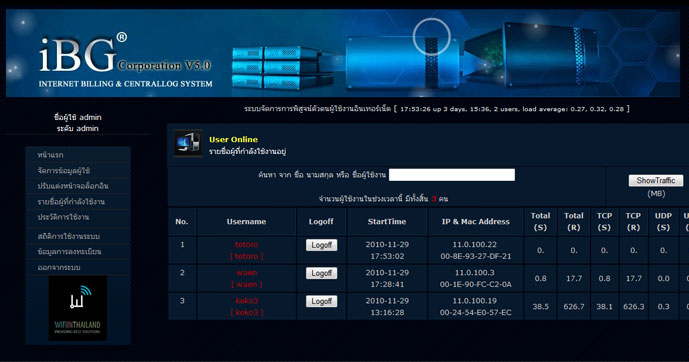Click the Total (R) column header
The image size is (689, 362).
coord(574,222)
